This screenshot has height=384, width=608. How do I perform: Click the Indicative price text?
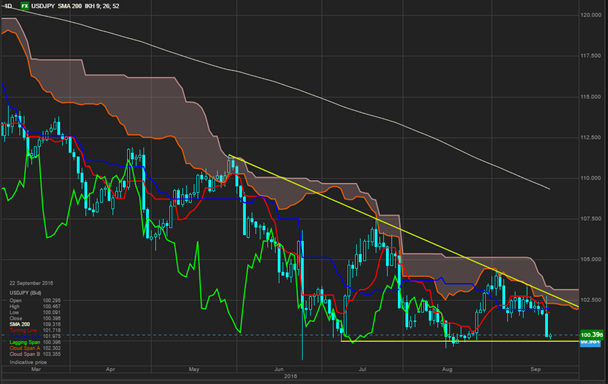point(28,362)
